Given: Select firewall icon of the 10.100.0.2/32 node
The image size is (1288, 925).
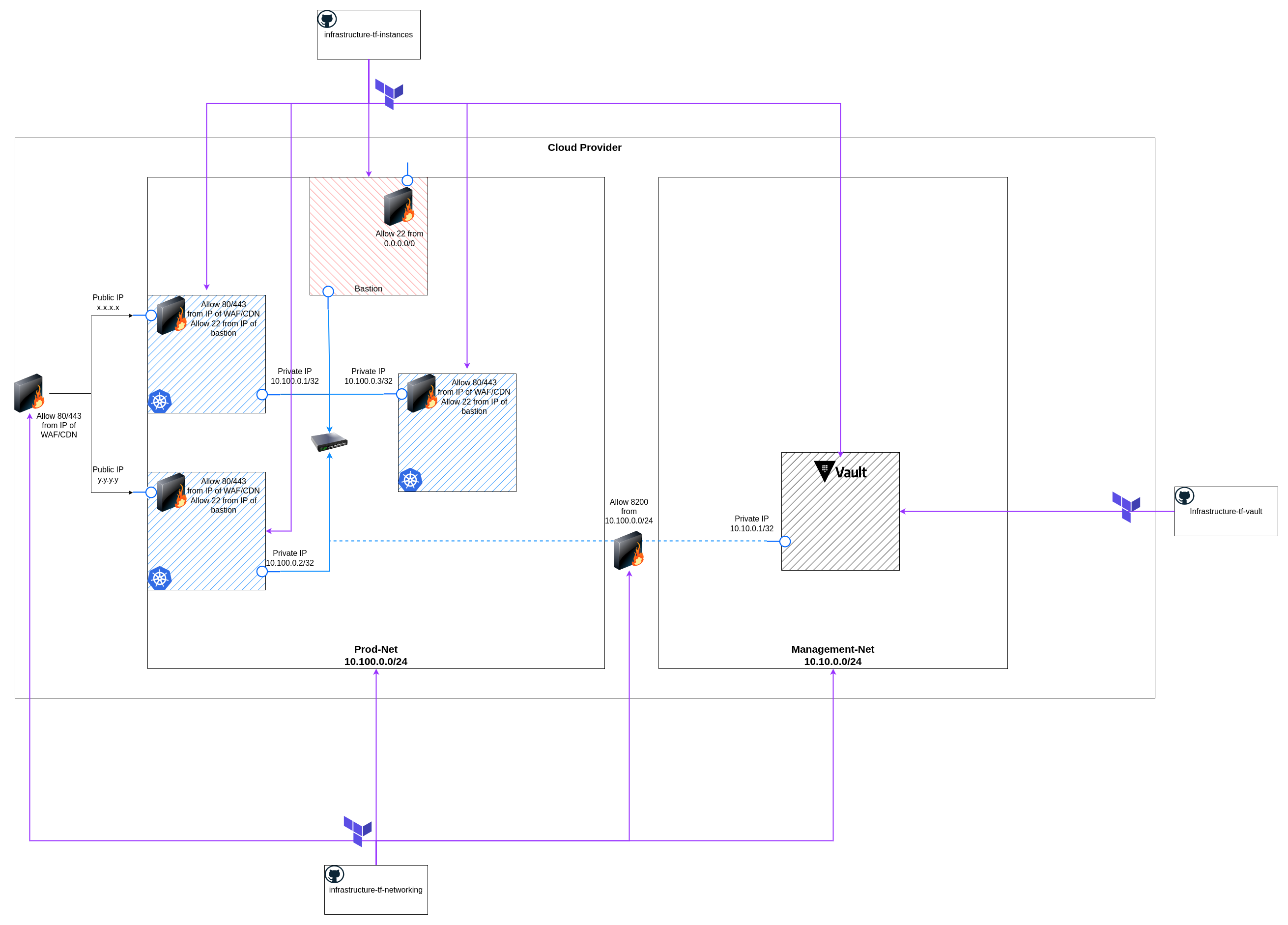Looking at the screenshot, I should tap(172, 492).
